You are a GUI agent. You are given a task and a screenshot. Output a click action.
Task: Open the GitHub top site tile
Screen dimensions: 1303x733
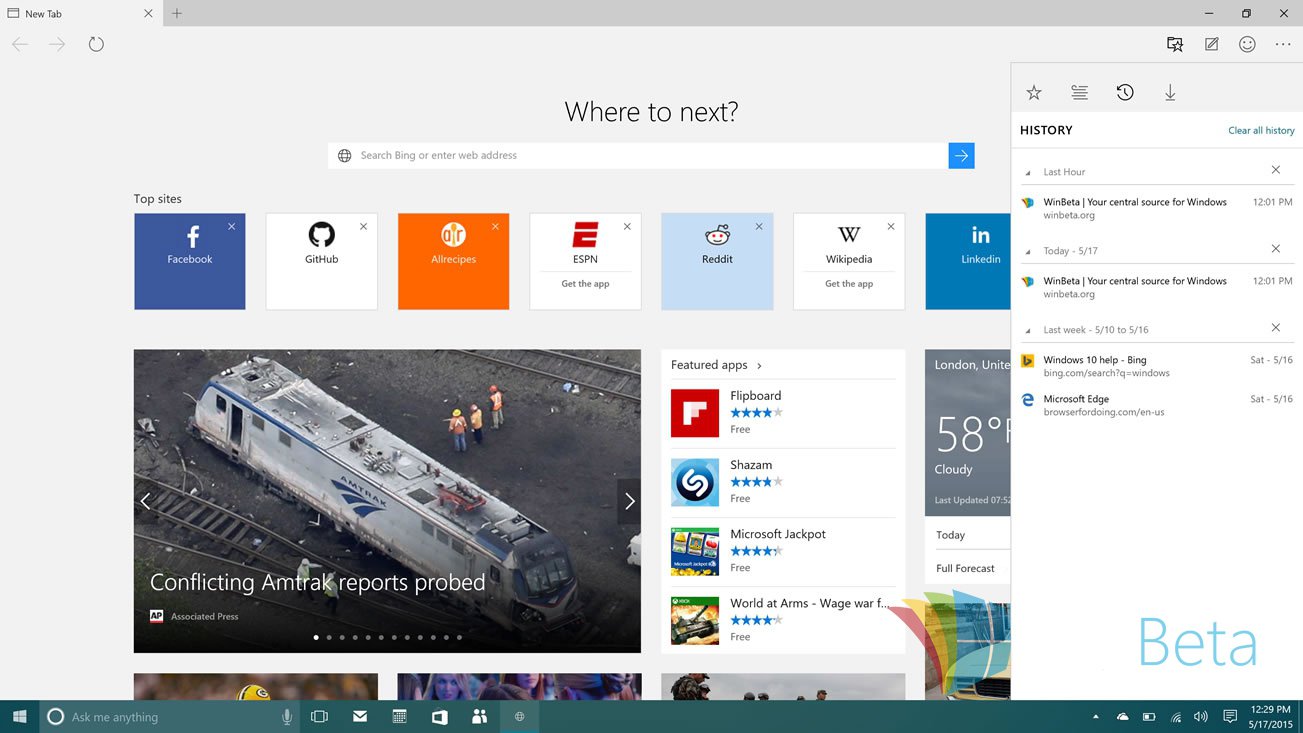[322, 261]
